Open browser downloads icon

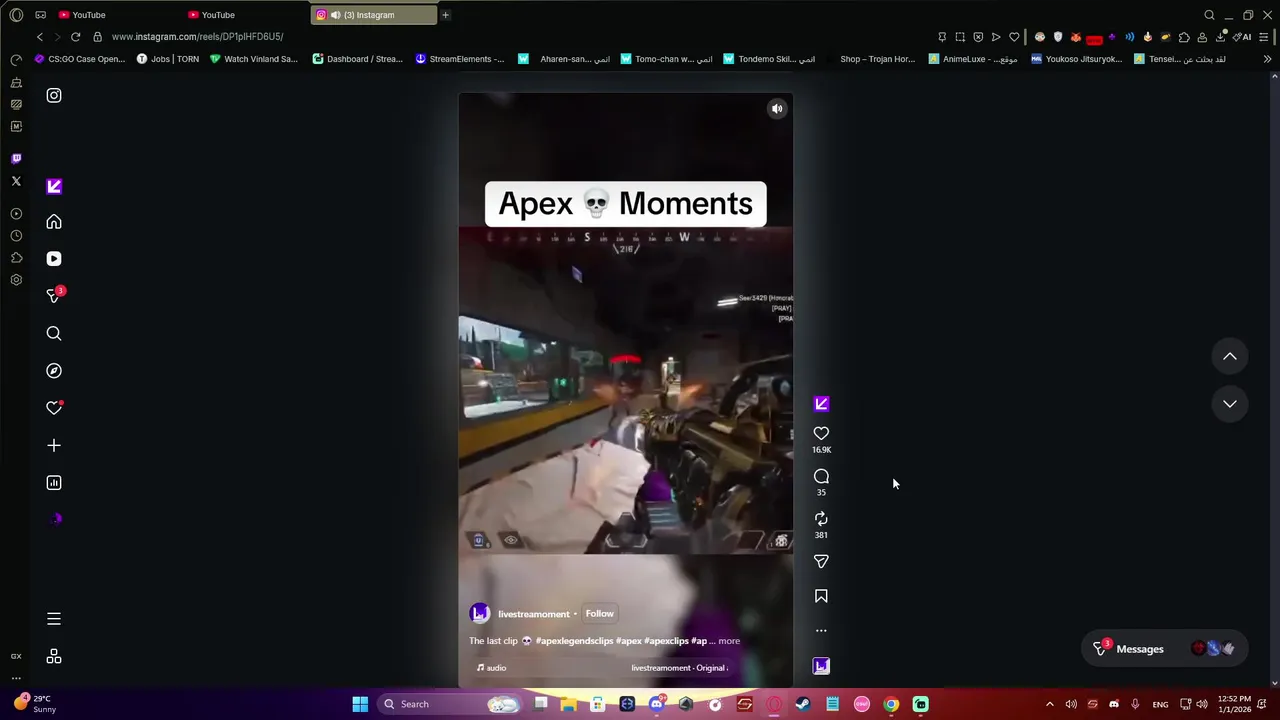[1220, 37]
